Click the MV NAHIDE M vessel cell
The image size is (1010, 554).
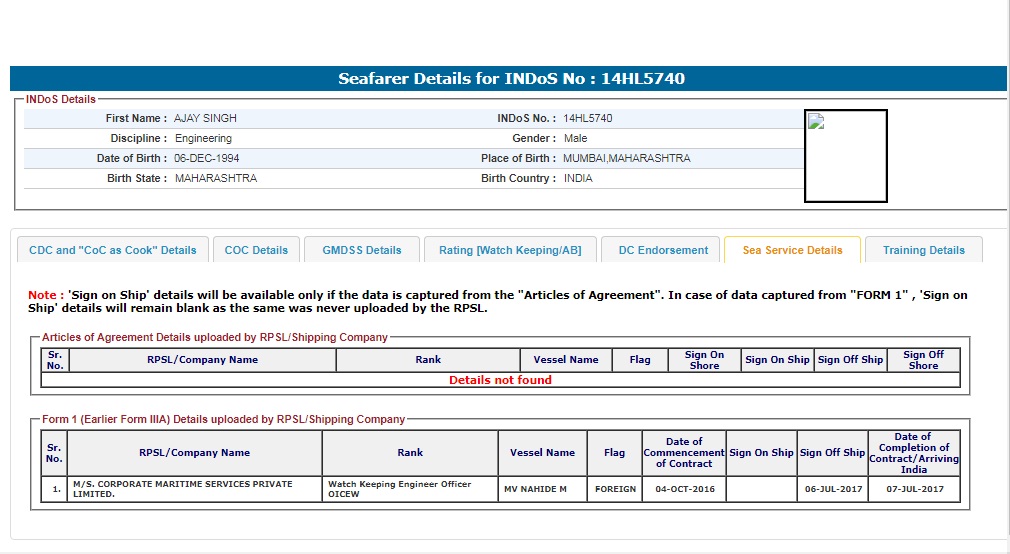click(x=535, y=489)
